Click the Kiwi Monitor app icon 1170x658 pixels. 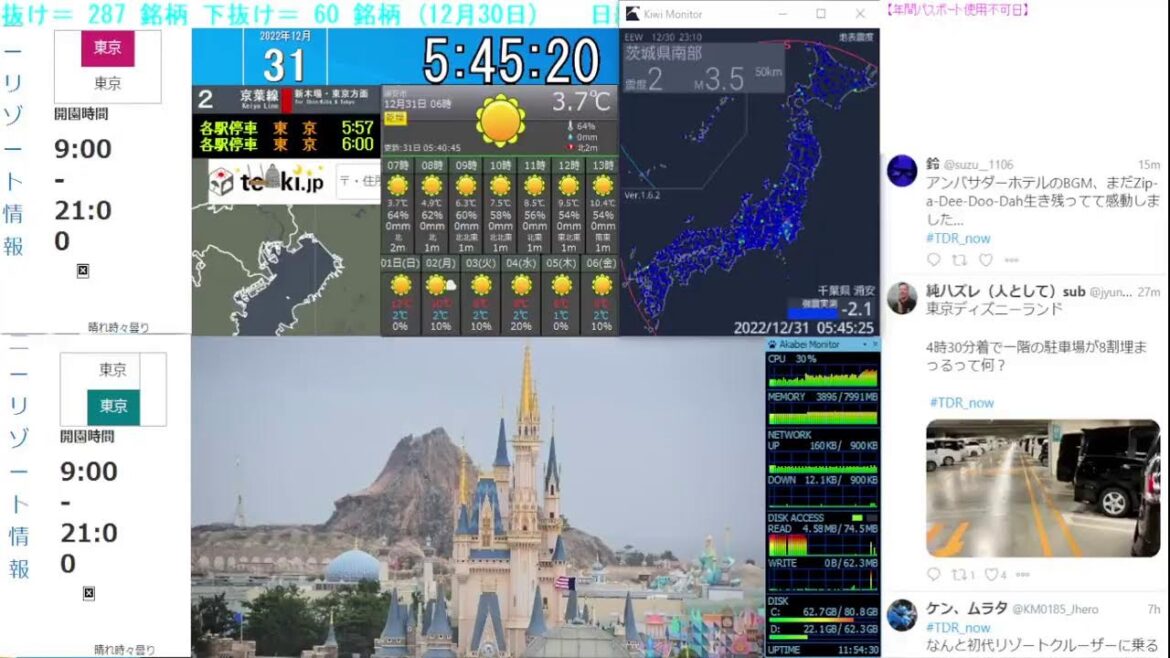(x=633, y=12)
